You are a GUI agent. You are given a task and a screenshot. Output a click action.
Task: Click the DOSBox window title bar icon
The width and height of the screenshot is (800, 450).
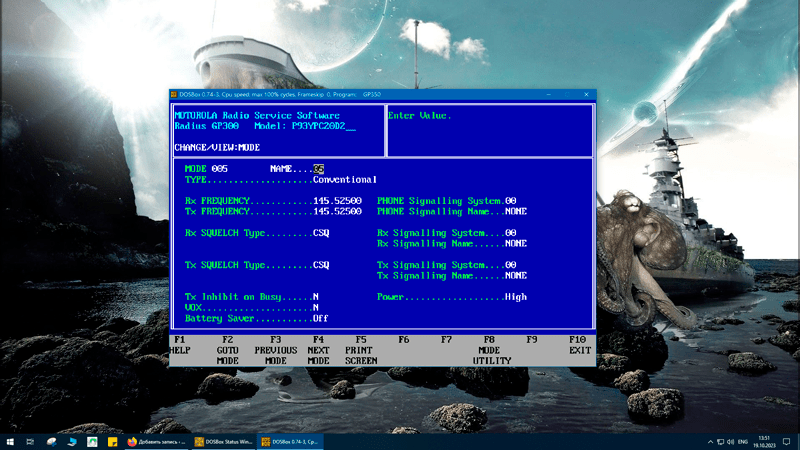(173, 94)
